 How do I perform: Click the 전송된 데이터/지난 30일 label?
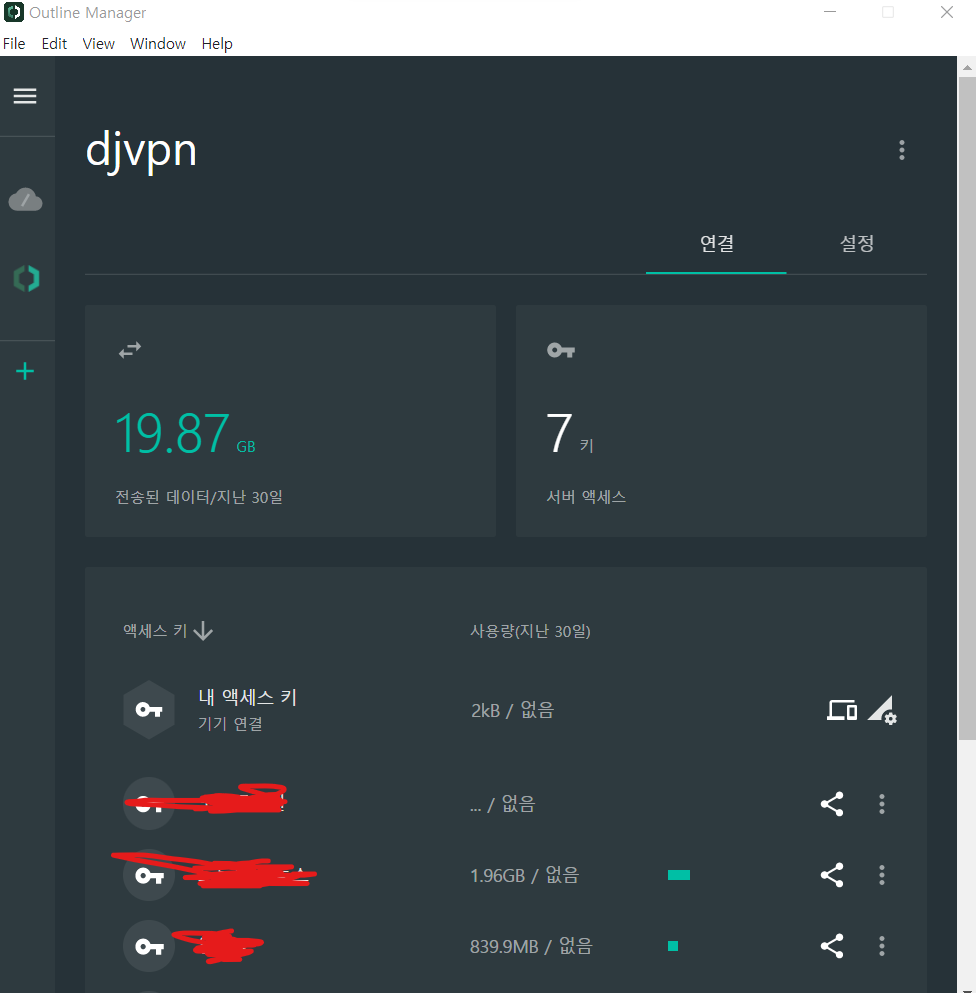coord(199,497)
